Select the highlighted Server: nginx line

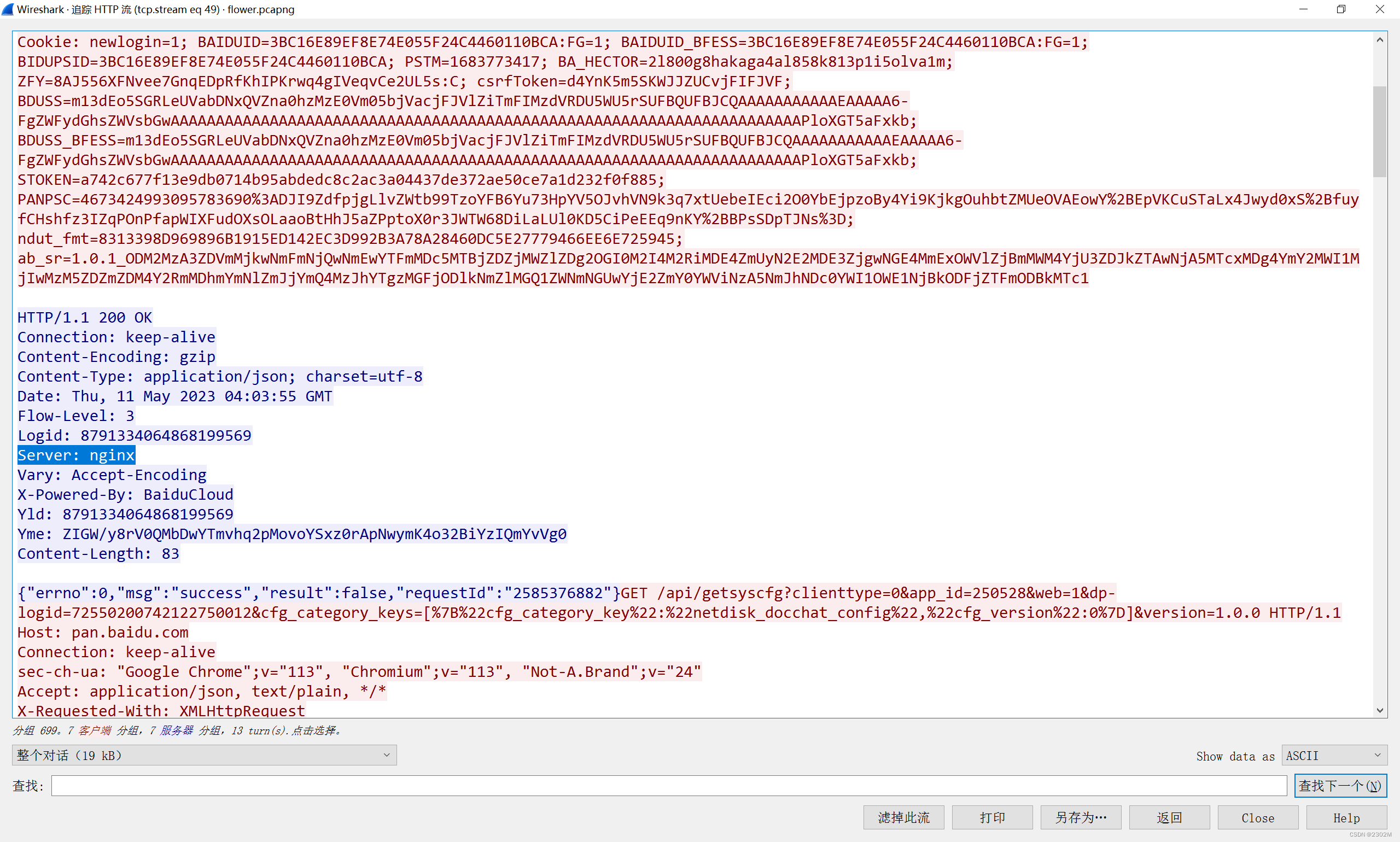pos(76,455)
